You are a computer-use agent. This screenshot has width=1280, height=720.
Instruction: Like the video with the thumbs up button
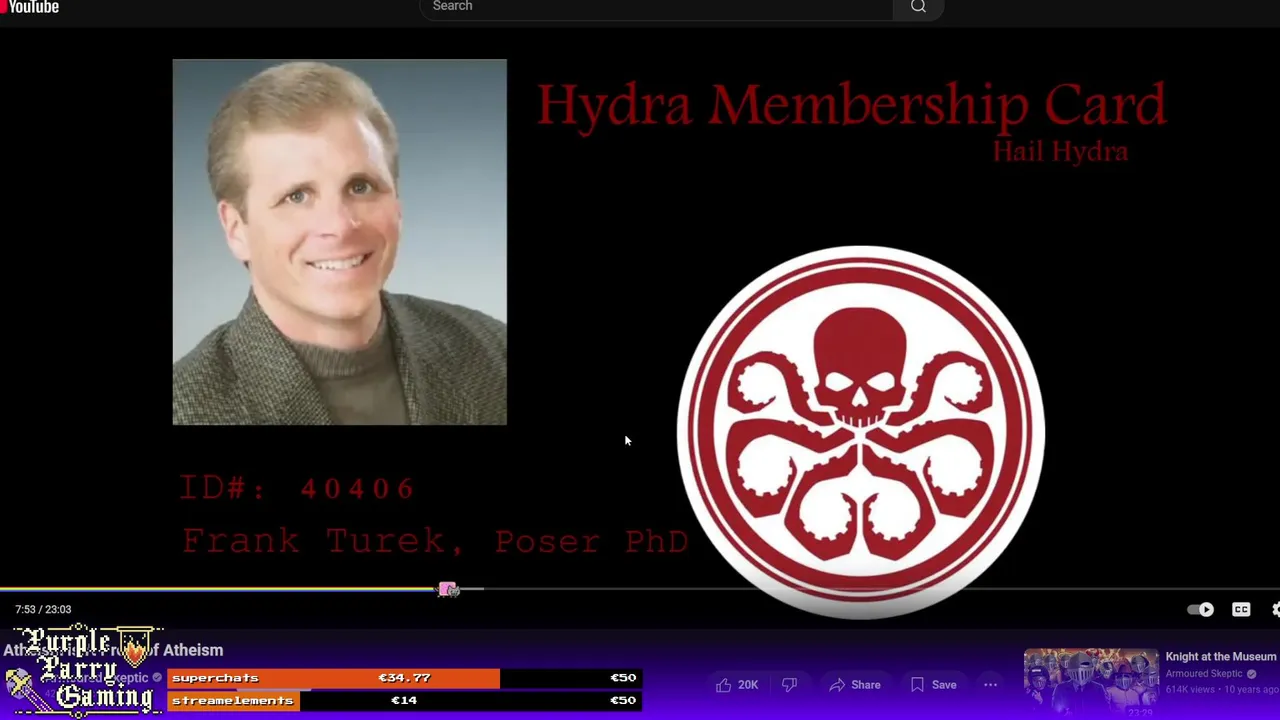(736, 685)
